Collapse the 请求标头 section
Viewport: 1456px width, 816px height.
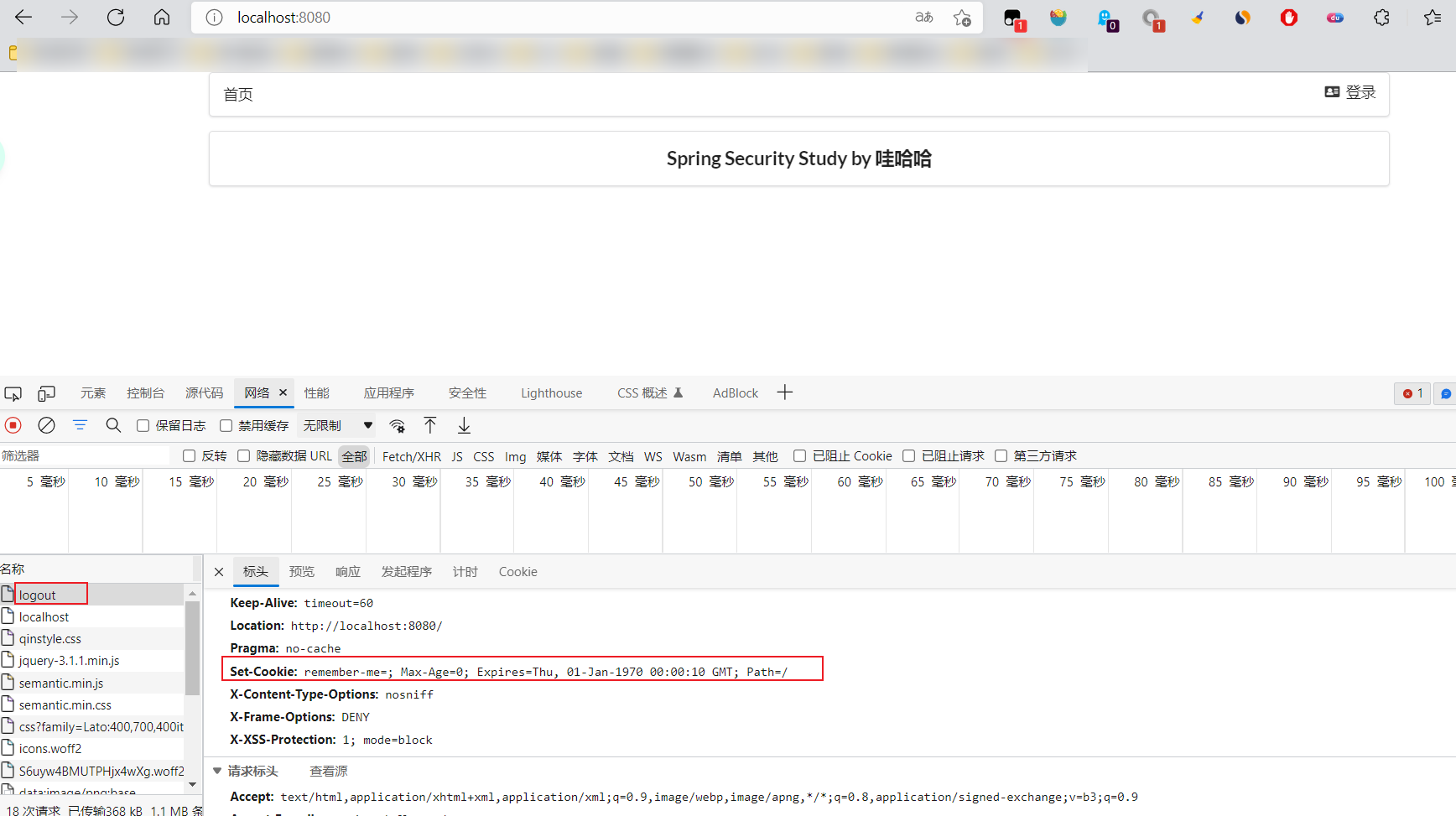[x=218, y=771]
